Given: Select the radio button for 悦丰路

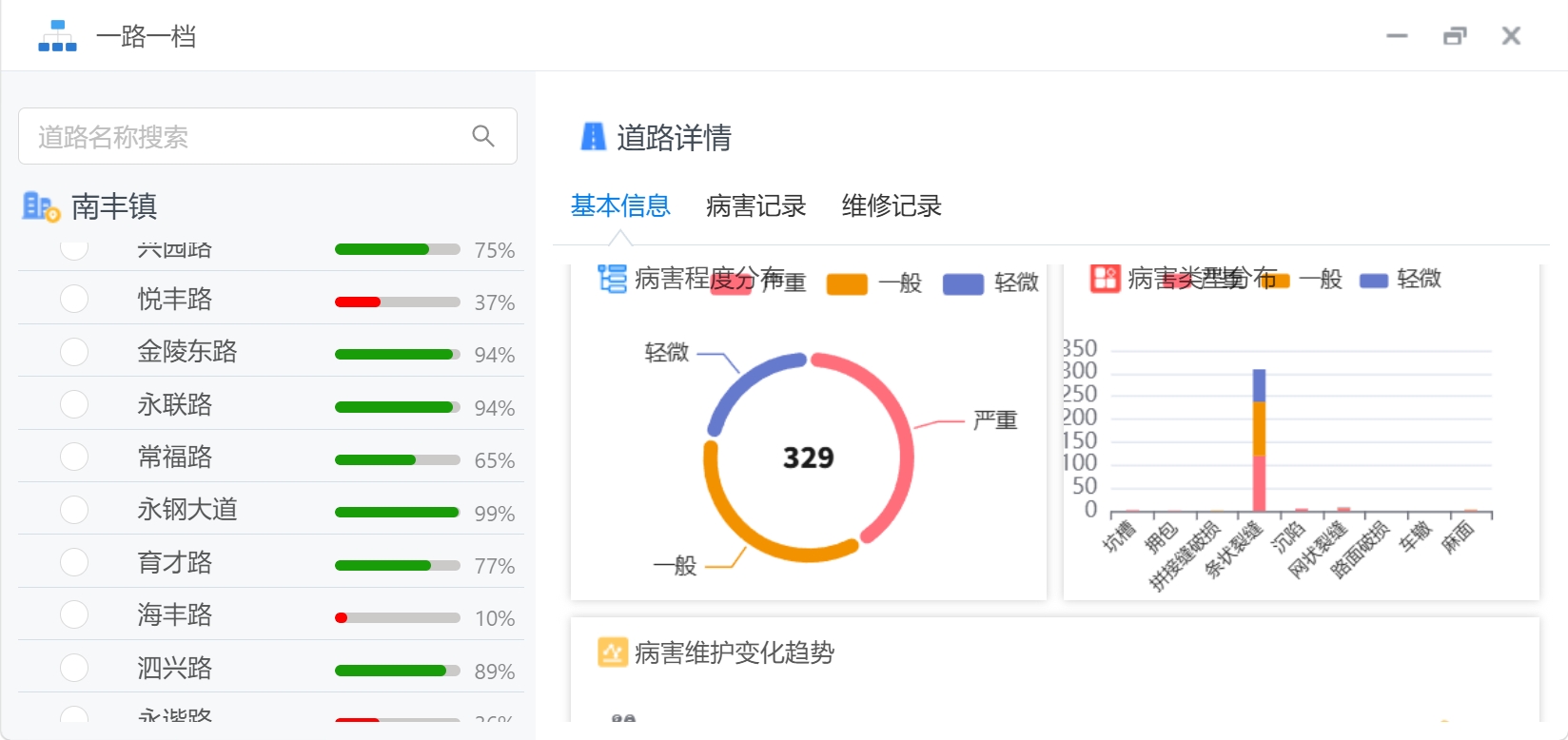Looking at the screenshot, I should [74, 299].
